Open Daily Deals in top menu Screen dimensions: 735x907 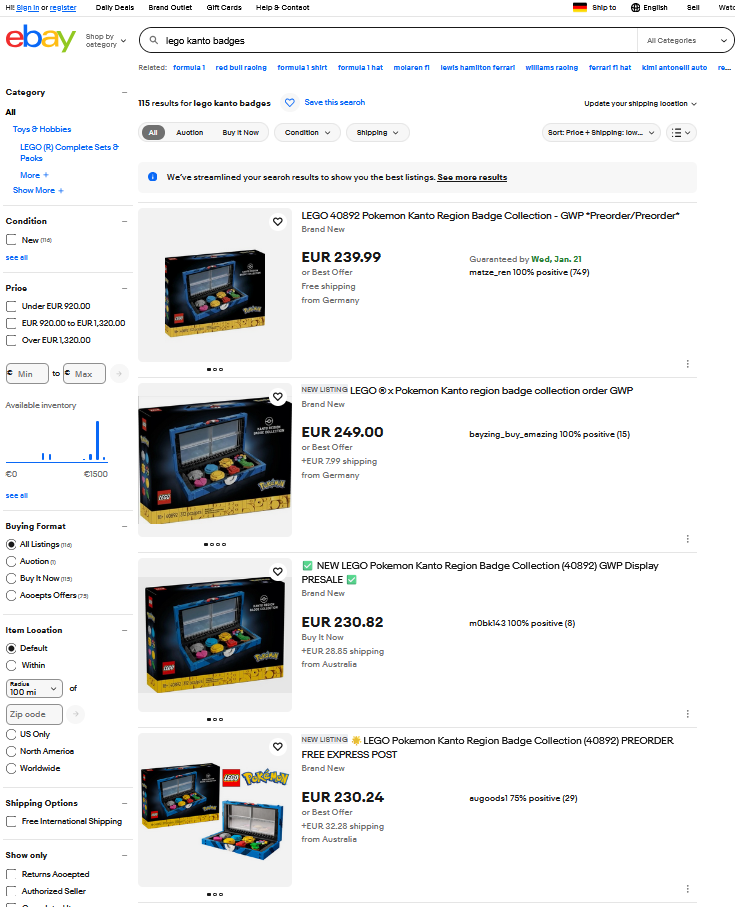(x=115, y=8)
